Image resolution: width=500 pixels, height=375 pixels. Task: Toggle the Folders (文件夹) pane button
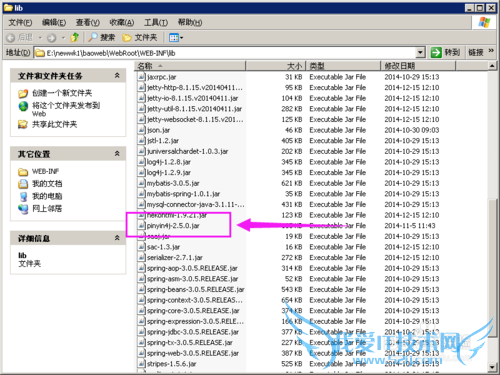tap(139, 37)
